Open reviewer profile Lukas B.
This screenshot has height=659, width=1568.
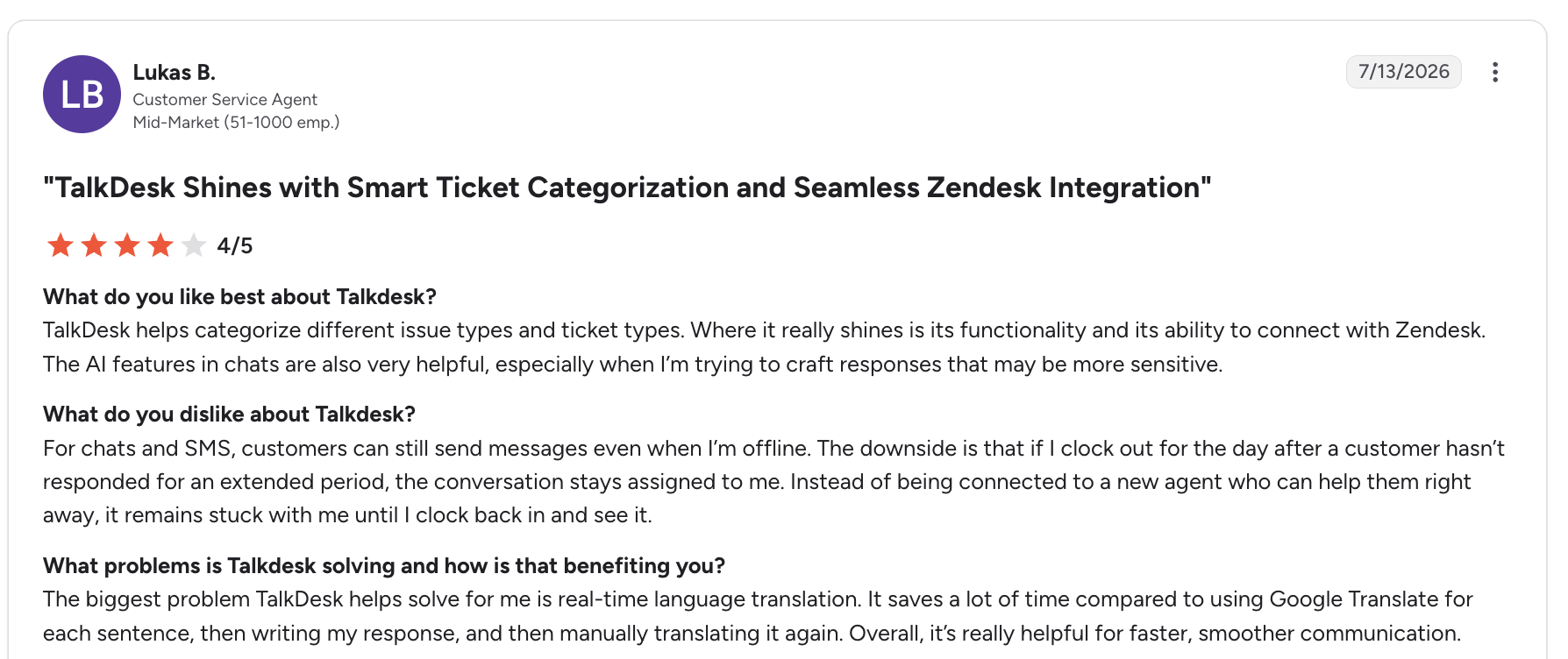click(x=174, y=72)
